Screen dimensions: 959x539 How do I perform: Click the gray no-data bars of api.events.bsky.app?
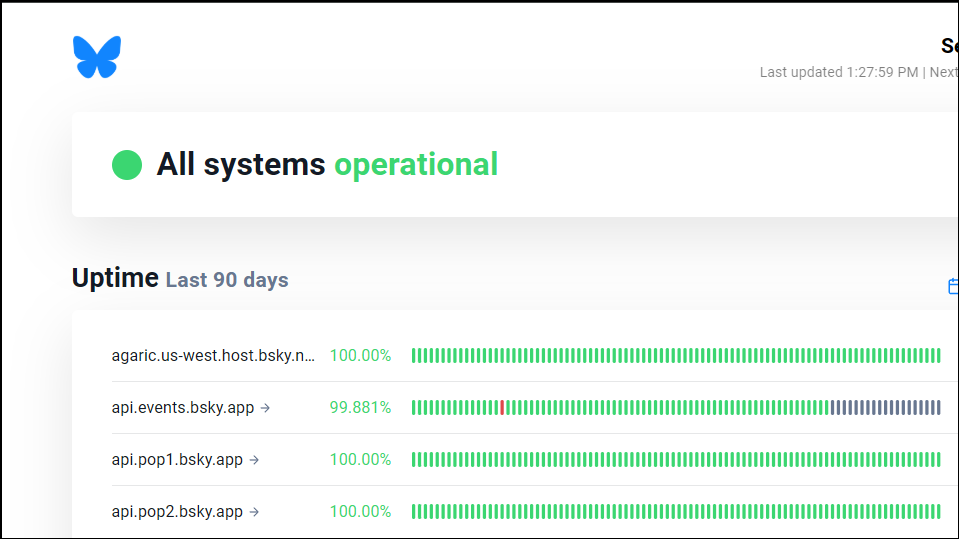click(x=886, y=407)
